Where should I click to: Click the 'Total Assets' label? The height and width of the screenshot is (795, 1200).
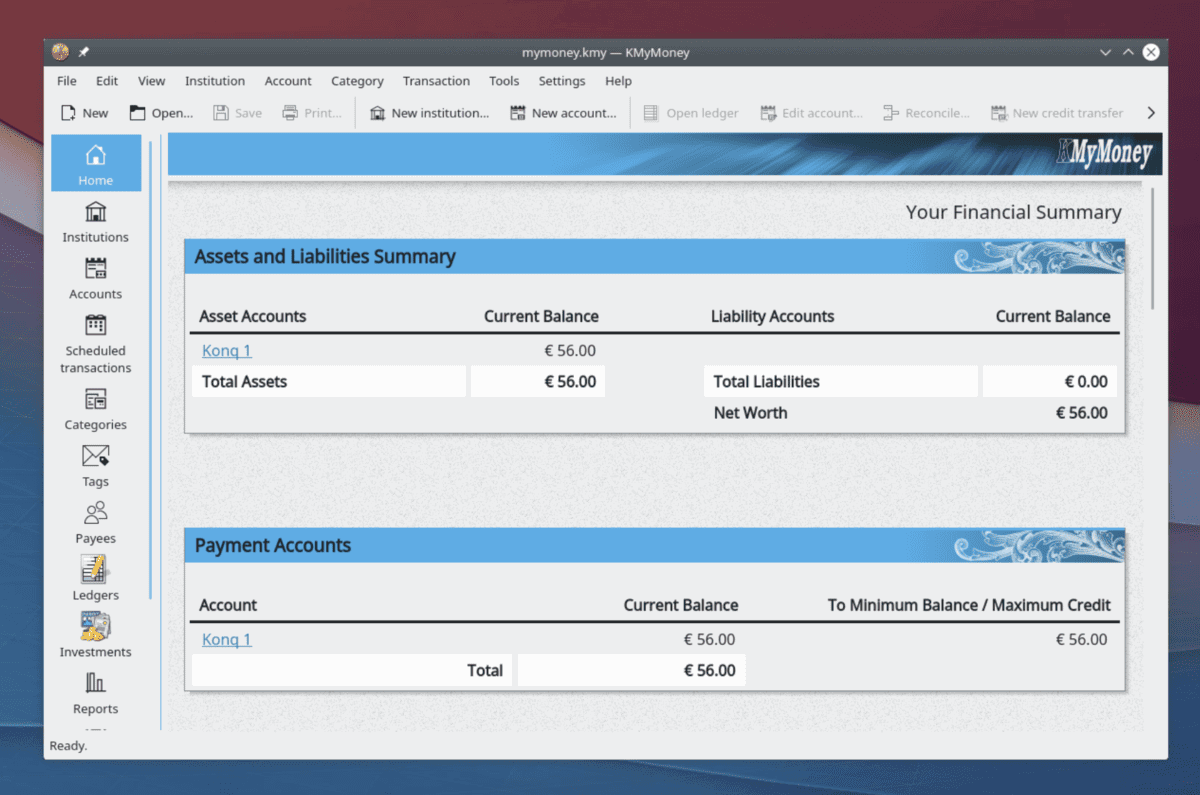coord(244,382)
